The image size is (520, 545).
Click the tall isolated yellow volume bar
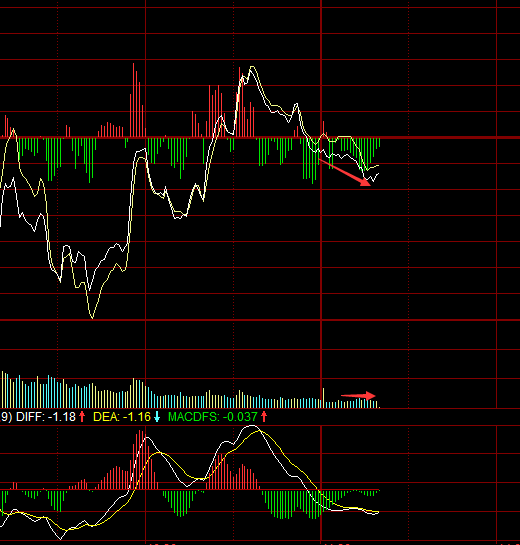324,398
